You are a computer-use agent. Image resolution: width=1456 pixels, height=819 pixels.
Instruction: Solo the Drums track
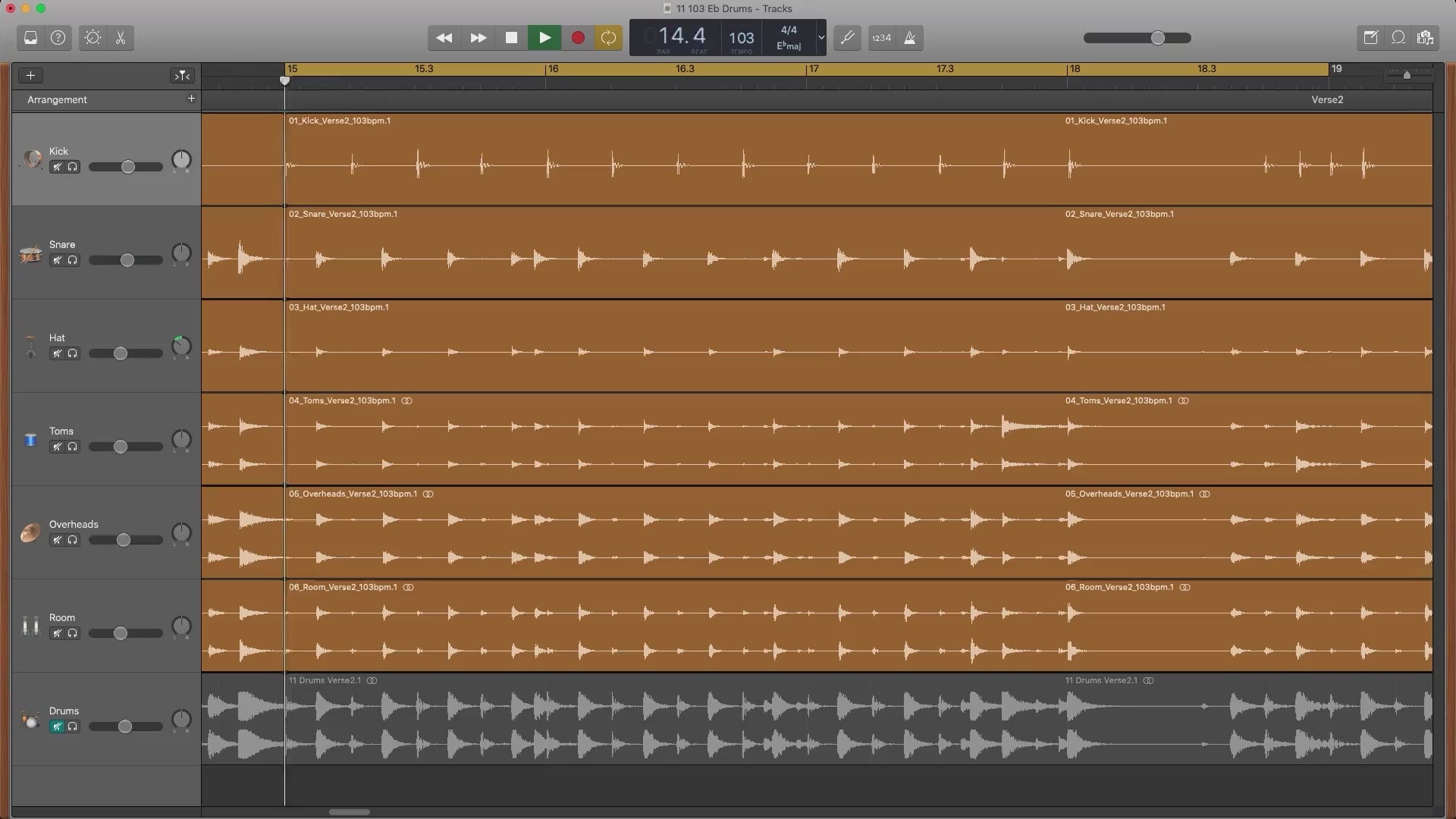[x=73, y=726]
